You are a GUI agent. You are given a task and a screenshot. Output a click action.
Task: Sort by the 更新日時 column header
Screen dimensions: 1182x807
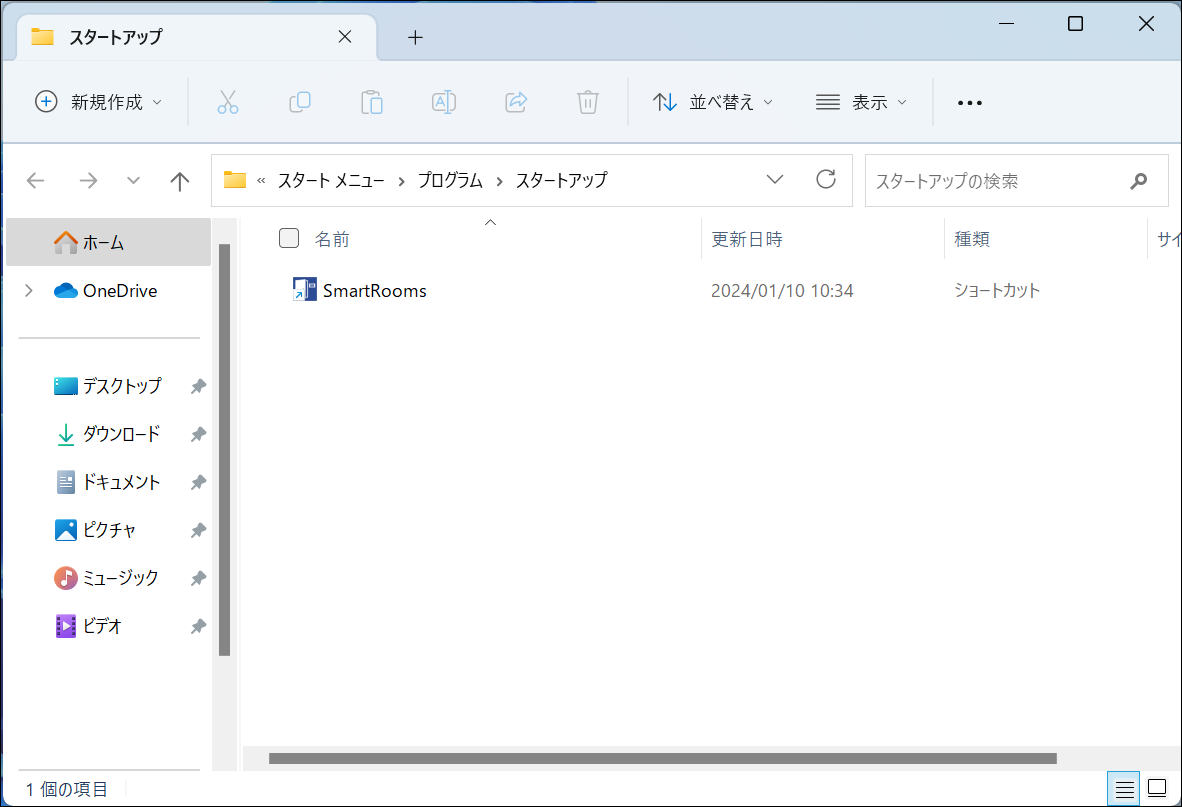[x=747, y=239]
